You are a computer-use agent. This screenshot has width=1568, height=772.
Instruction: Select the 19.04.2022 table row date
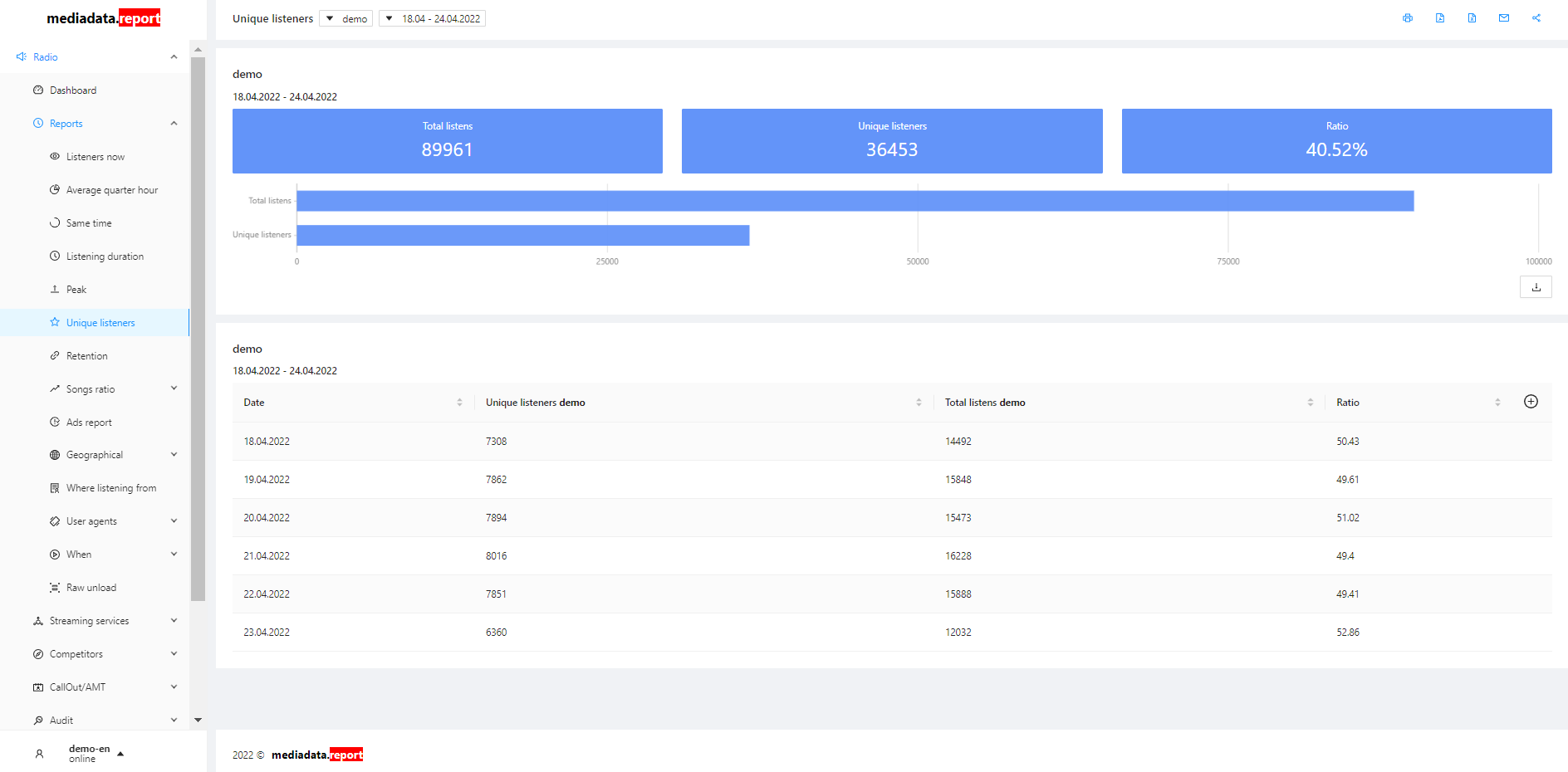pos(267,480)
